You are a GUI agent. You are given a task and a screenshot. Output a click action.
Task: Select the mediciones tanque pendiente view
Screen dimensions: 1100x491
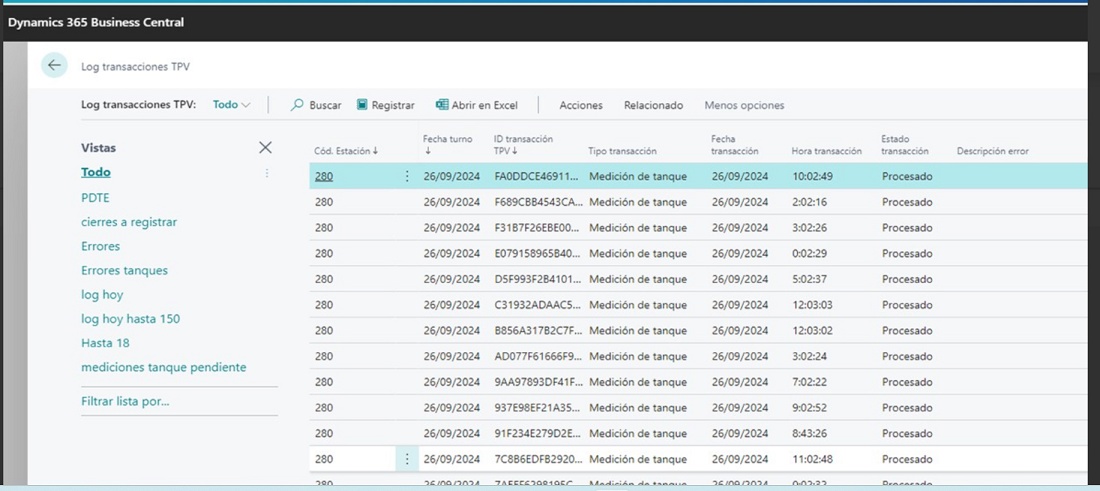163,367
